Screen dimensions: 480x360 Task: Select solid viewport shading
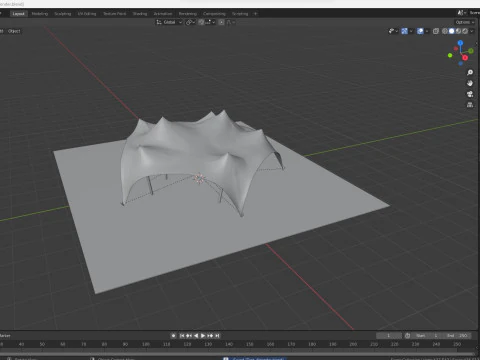[451, 31]
